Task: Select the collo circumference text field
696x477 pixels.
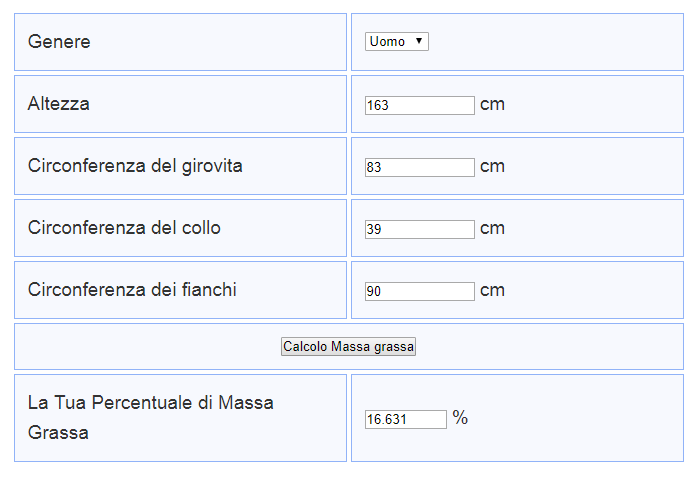Action: click(x=419, y=229)
